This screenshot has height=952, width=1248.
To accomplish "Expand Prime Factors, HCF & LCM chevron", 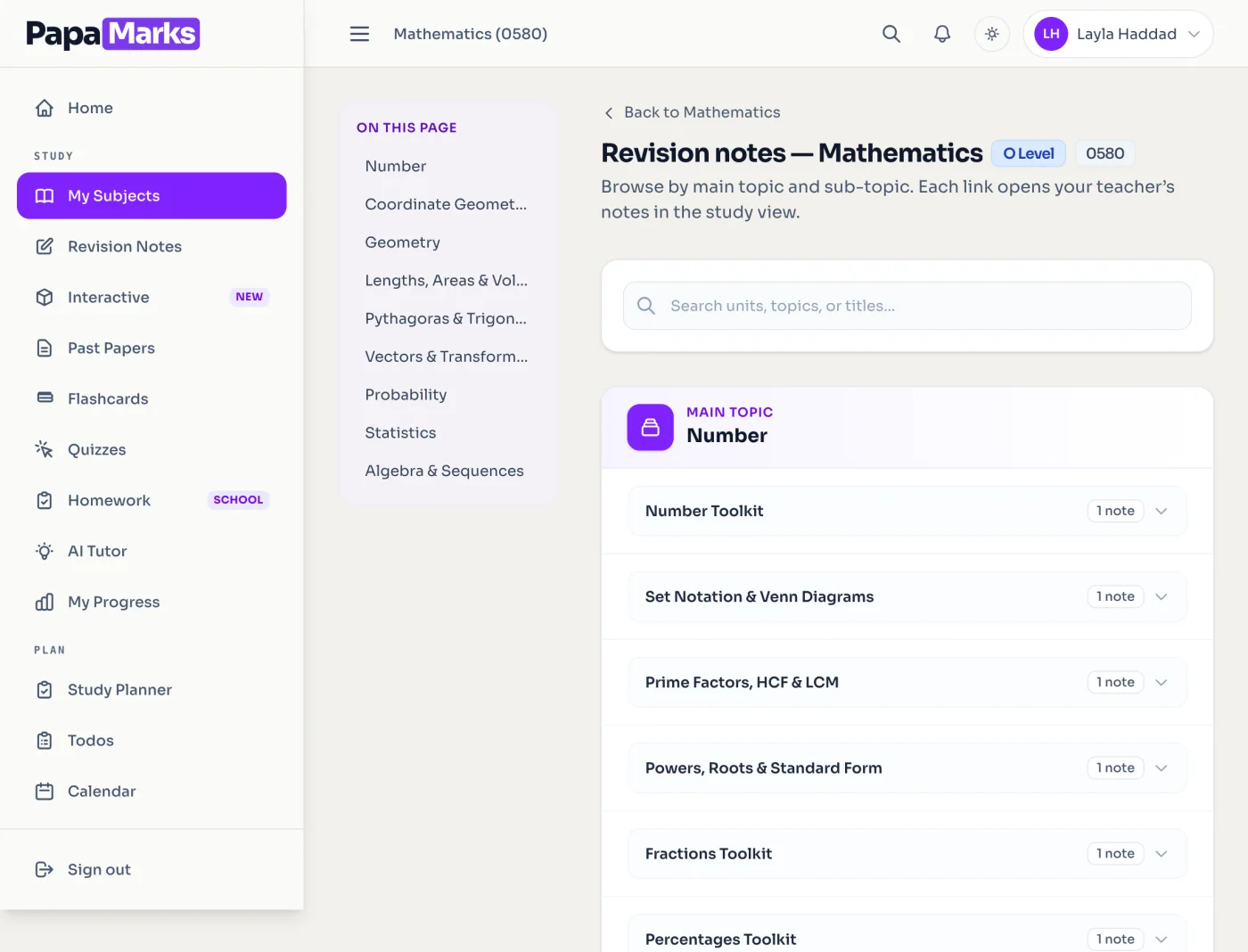I will click(x=1162, y=683).
